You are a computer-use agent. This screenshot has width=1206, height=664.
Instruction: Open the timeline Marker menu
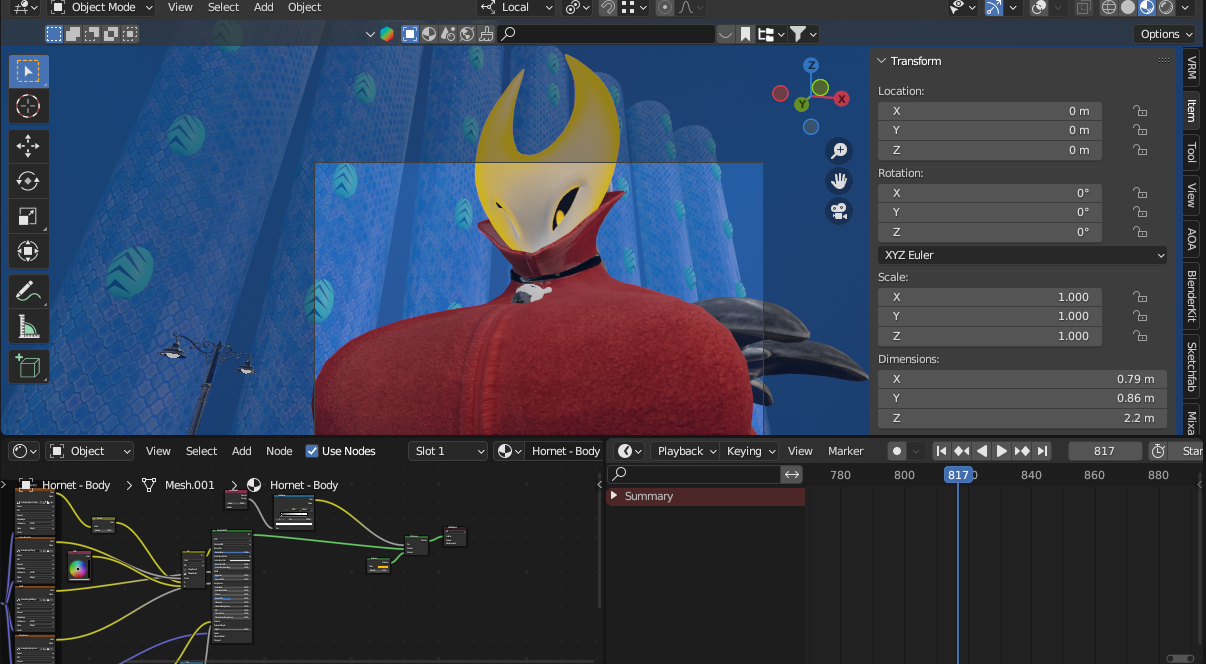[x=845, y=451]
